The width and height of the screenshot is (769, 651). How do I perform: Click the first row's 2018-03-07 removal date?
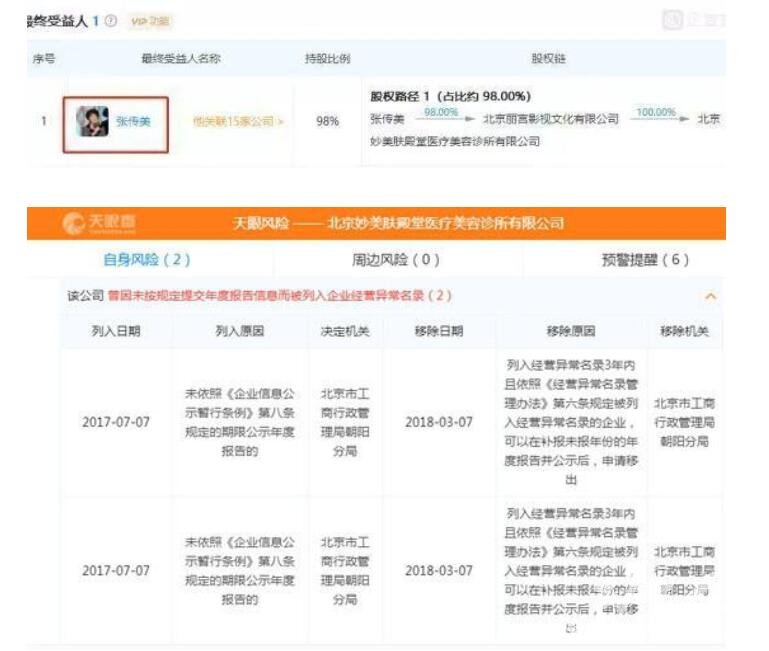[x=439, y=422]
